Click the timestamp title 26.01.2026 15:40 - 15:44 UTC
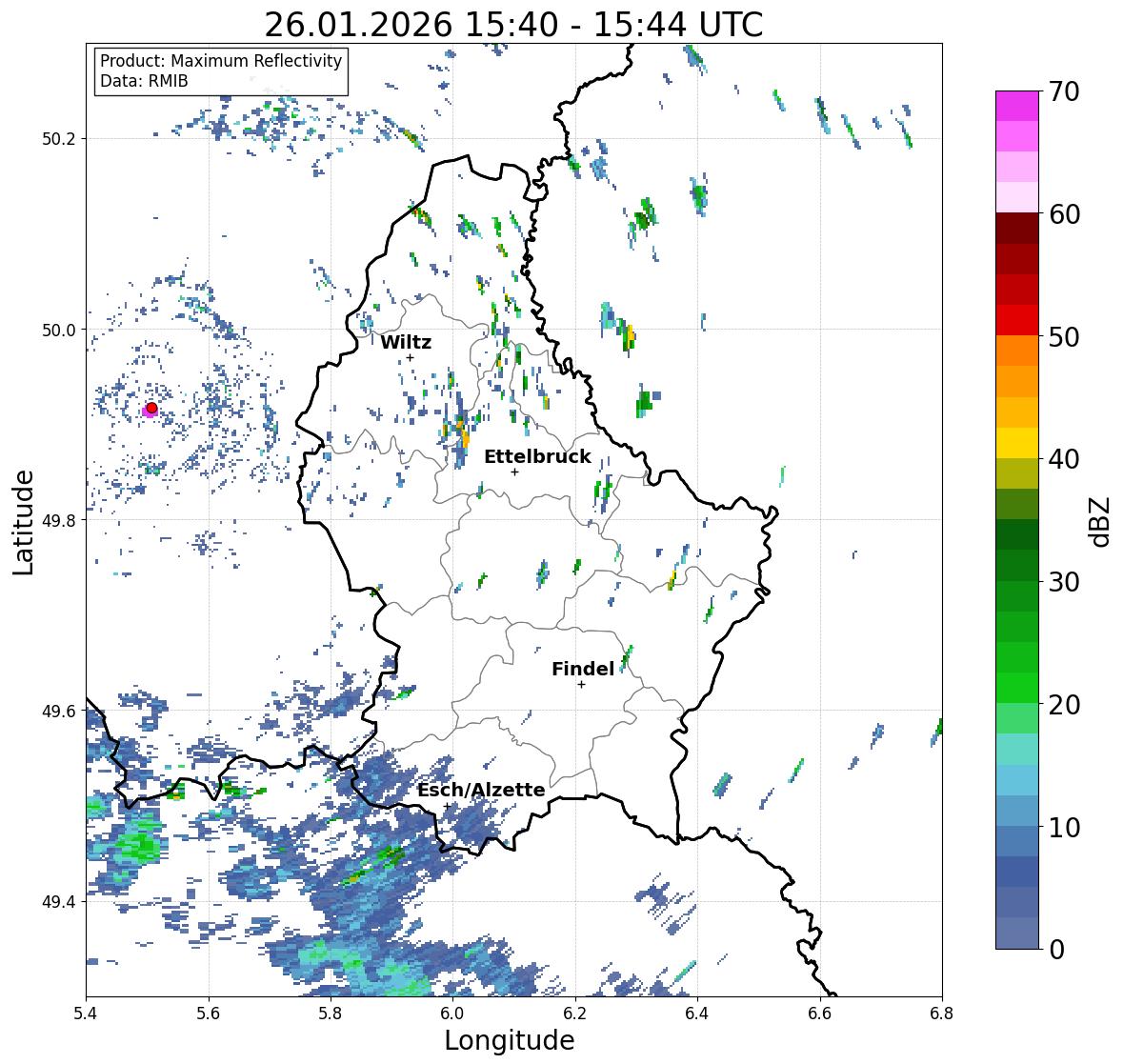This screenshot has height=1064, width=1123. tap(513, 25)
